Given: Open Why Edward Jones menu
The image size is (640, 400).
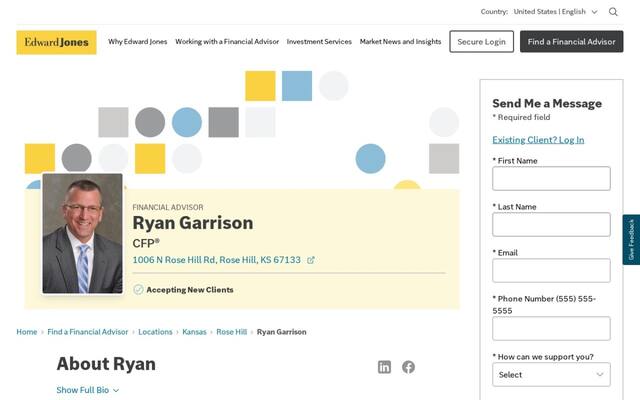Looking at the screenshot, I should pyautogui.click(x=138, y=42).
